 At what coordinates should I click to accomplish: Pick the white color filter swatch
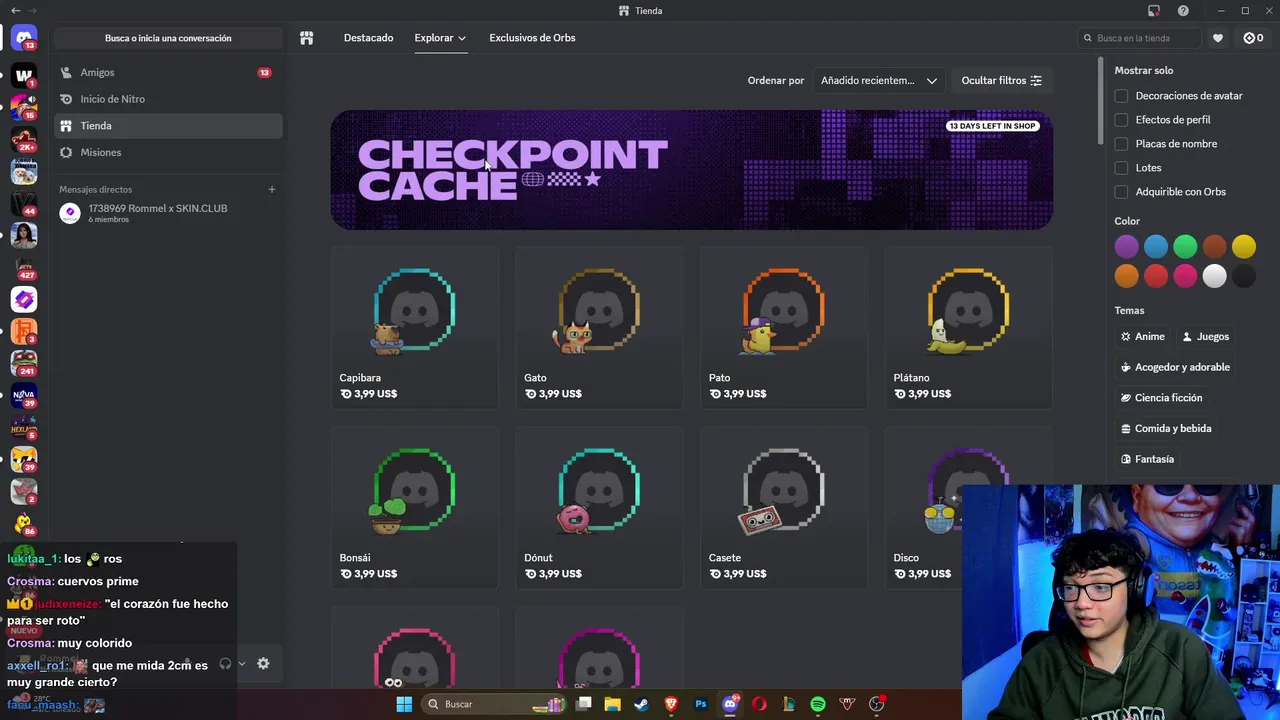(x=1214, y=276)
